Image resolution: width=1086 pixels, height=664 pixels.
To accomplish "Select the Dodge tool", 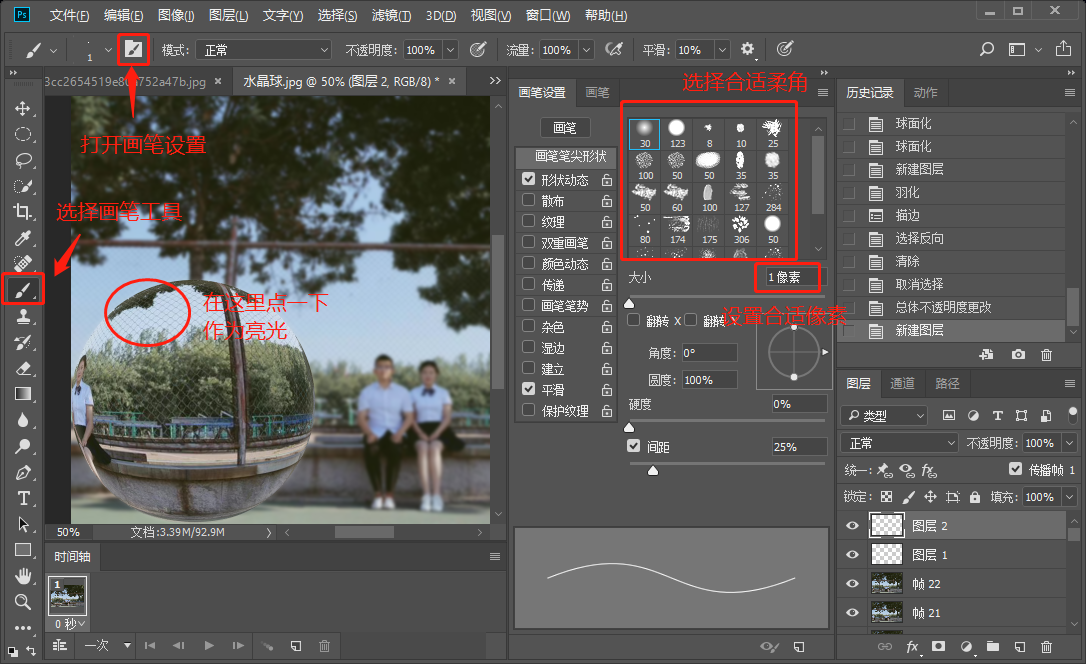I will click(23, 447).
